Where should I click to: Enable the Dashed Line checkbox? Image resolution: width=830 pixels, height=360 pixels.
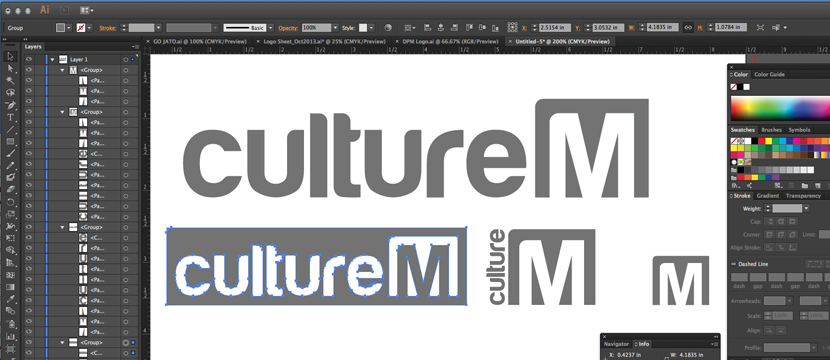733,264
